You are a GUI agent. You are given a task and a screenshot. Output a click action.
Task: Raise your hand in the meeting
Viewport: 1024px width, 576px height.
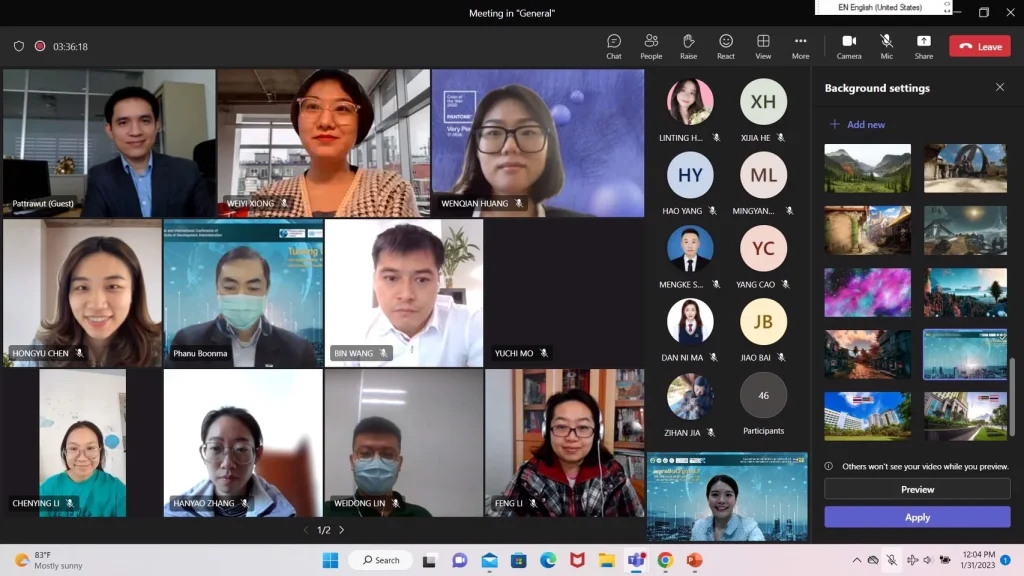tap(688, 46)
